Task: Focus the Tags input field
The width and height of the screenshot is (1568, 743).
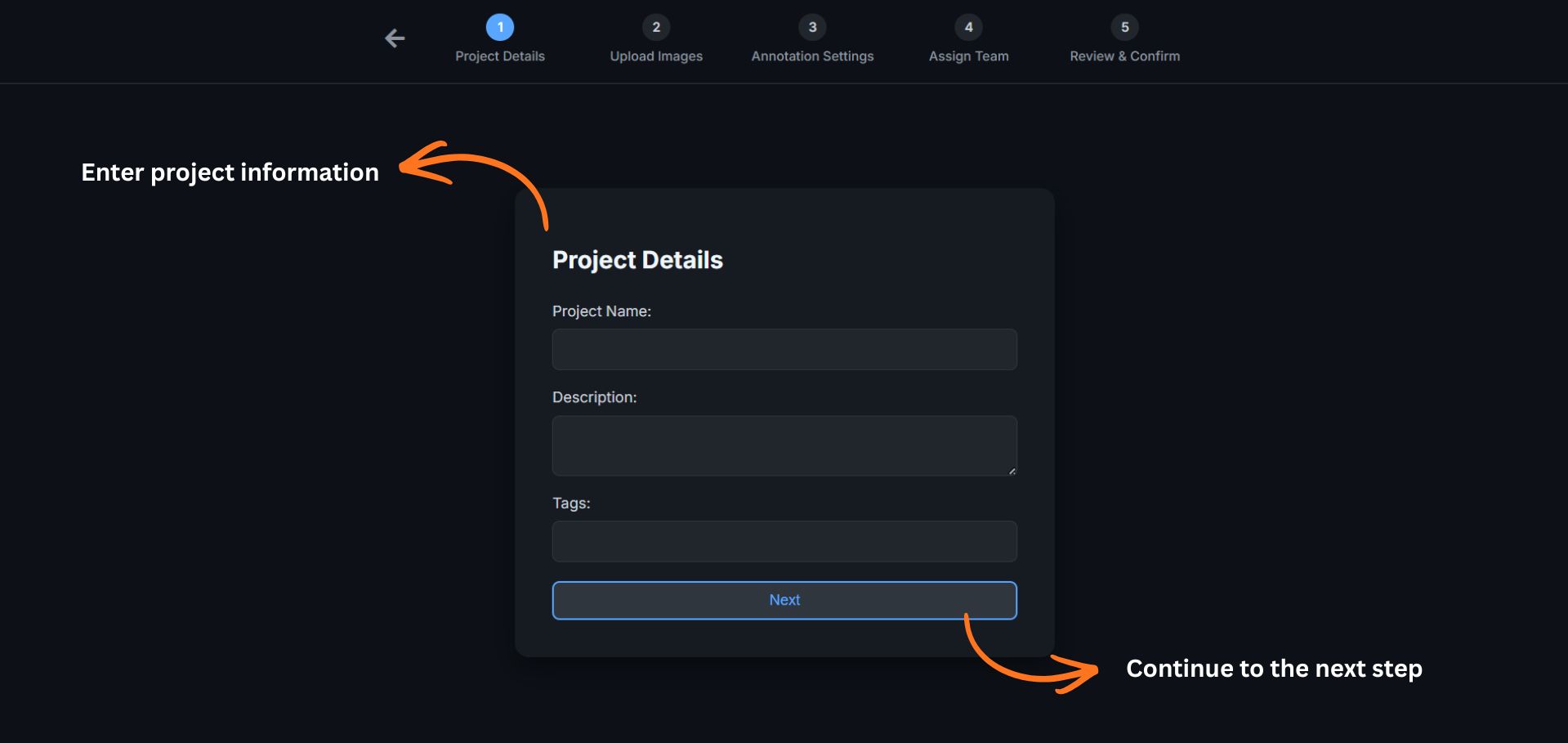Action: click(x=784, y=541)
